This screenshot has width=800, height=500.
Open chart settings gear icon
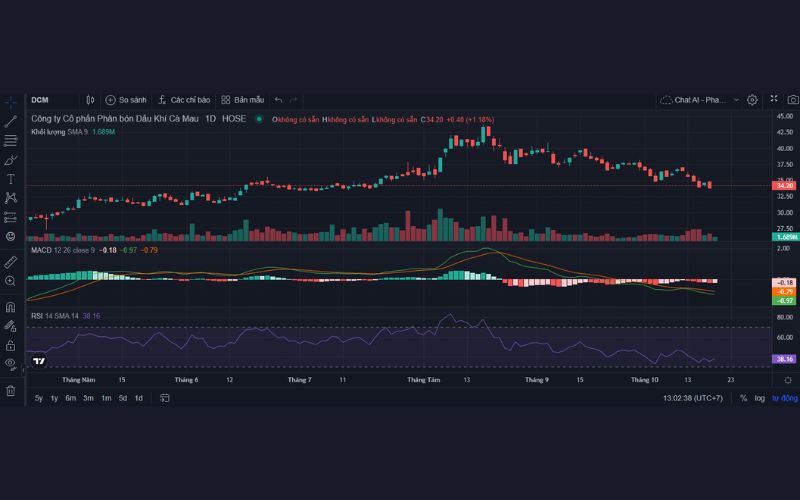[x=752, y=100]
